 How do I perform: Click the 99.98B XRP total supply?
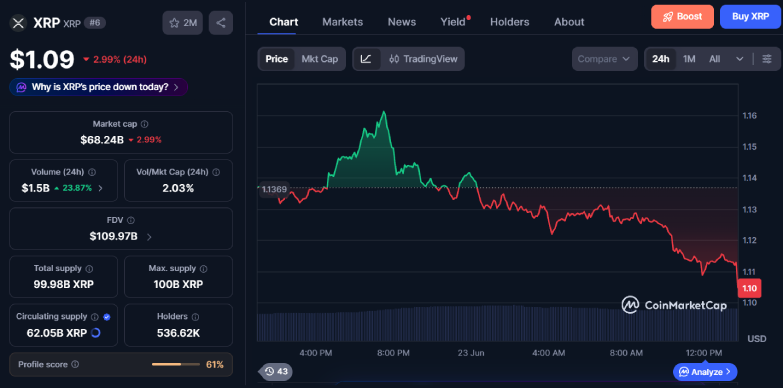tap(64, 285)
